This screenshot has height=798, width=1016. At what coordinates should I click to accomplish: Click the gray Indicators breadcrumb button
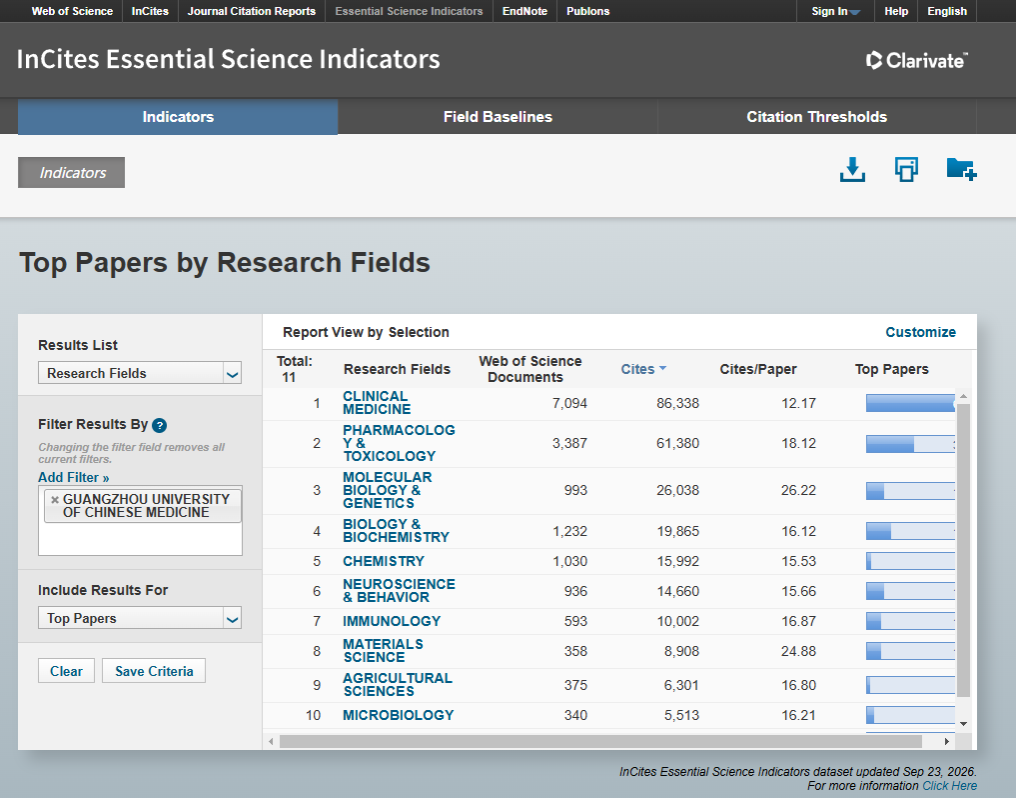coord(71,172)
